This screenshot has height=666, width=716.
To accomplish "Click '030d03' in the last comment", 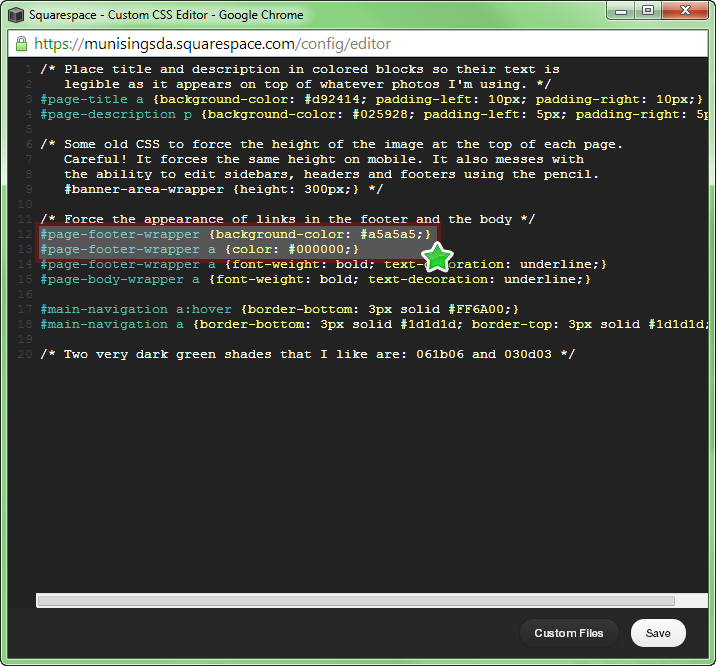I will coord(528,354).
